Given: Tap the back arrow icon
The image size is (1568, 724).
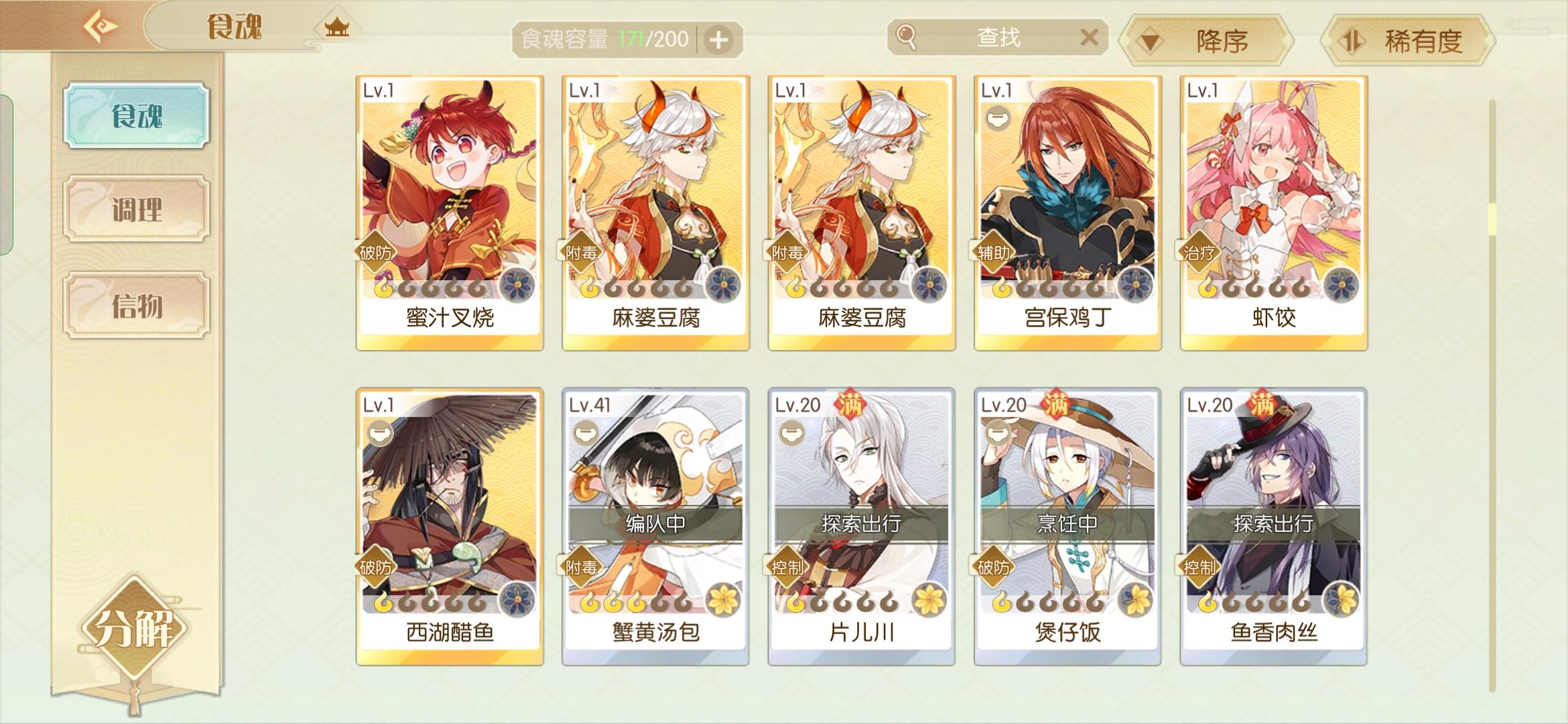Looking at the screenshot, I should 100,27.
